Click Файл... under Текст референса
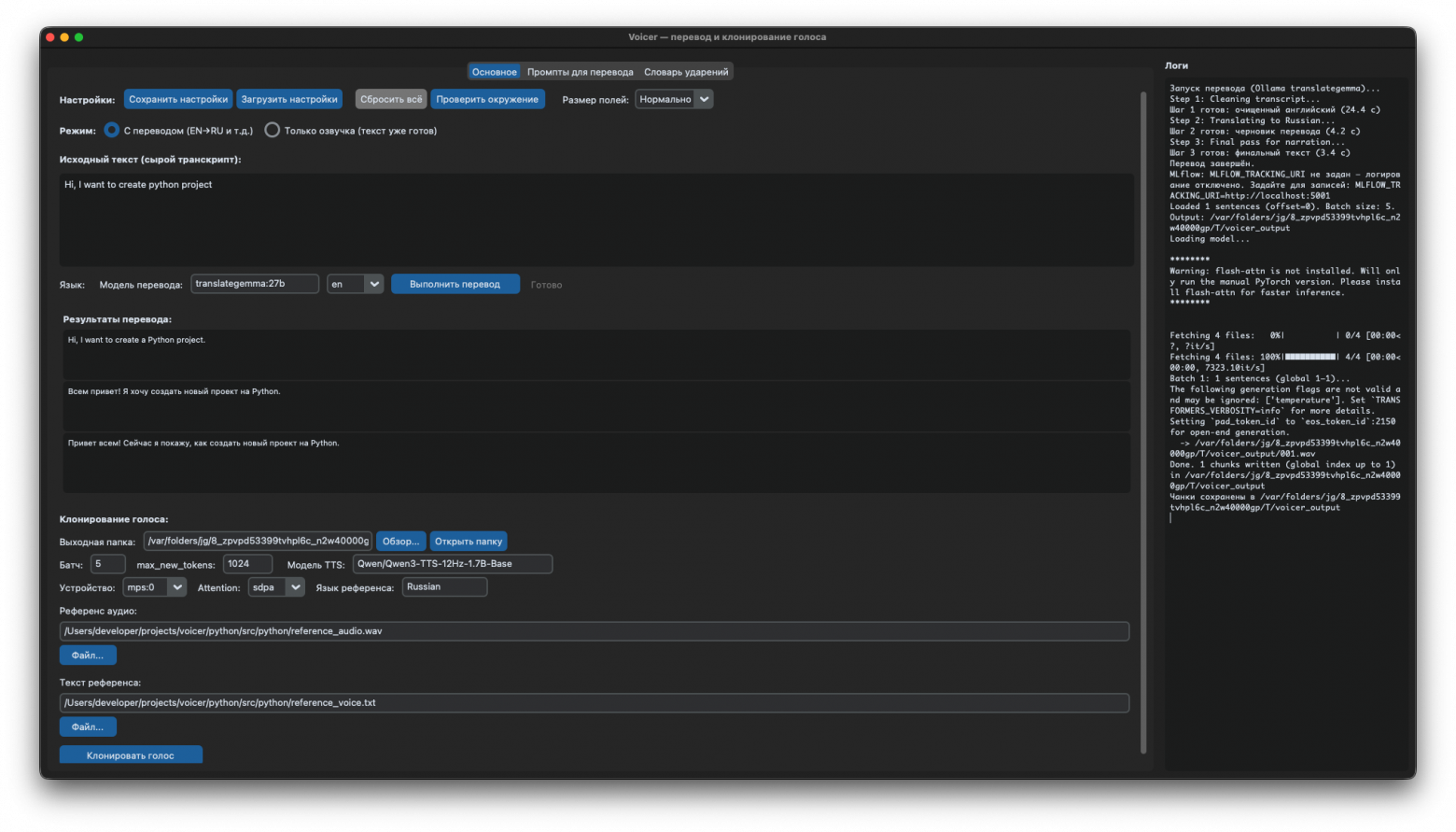 click(x=87, y=726)
